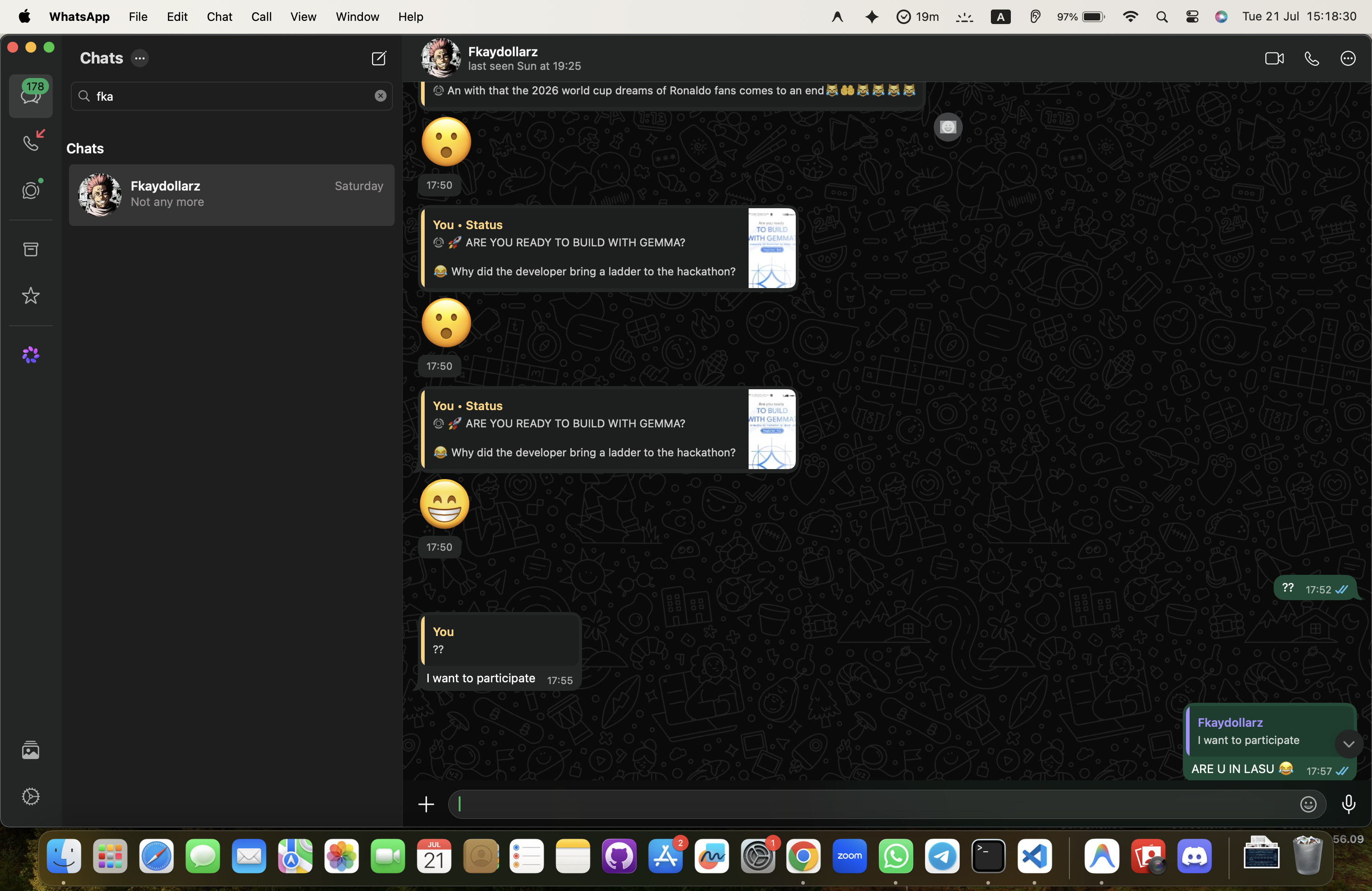Click the microphone voice message button
Viewport: 1372px width, 891px height.
point(1348,804)
